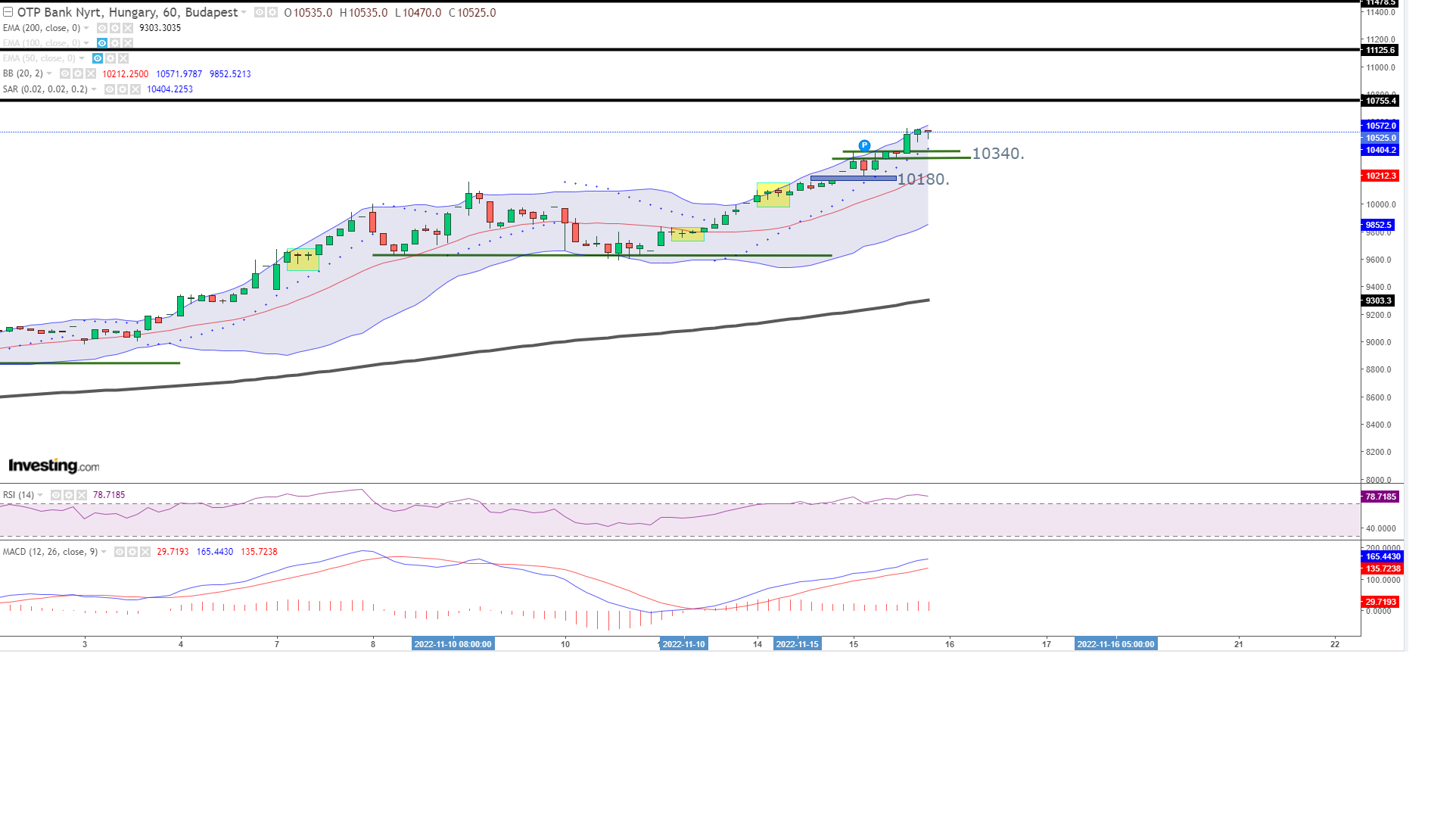The height and width of the screenshot is (819, 1456).
Task: Remove the RSI (14) indicator
Action: 82,495
